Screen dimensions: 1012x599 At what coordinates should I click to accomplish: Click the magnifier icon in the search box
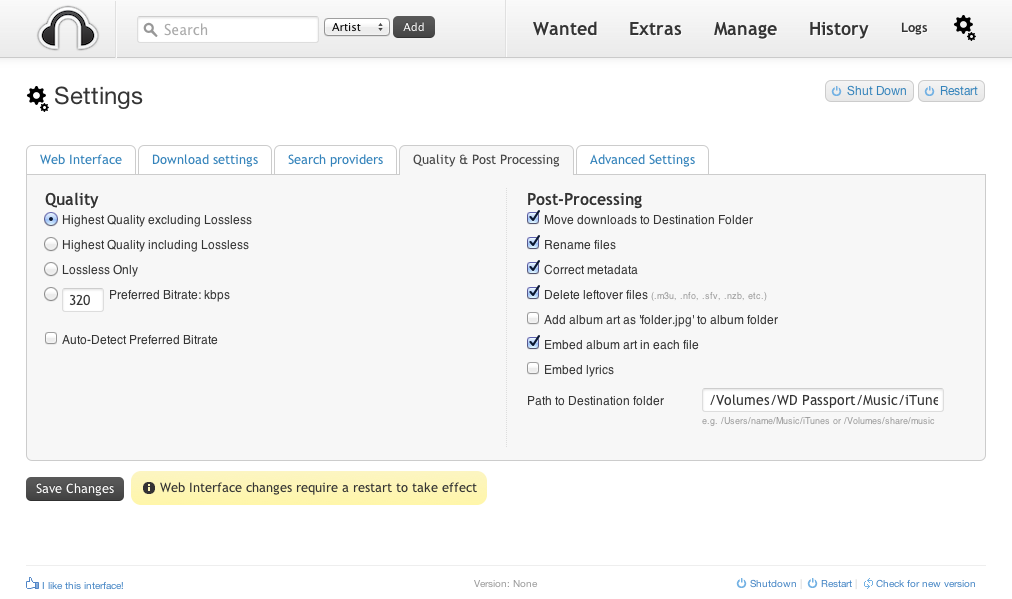tap(151, 30)
